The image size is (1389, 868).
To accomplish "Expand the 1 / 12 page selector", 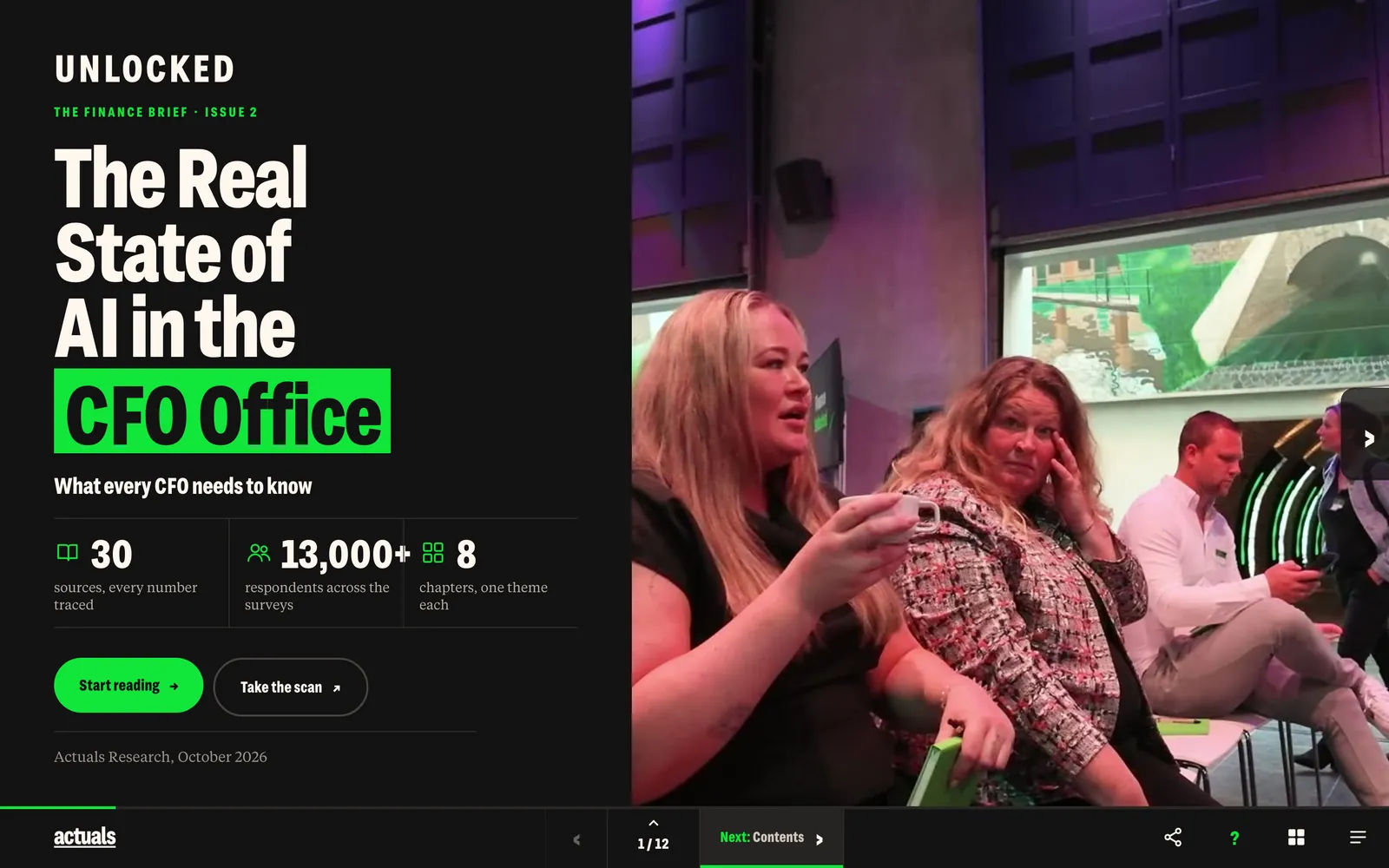I will point(653,838).
